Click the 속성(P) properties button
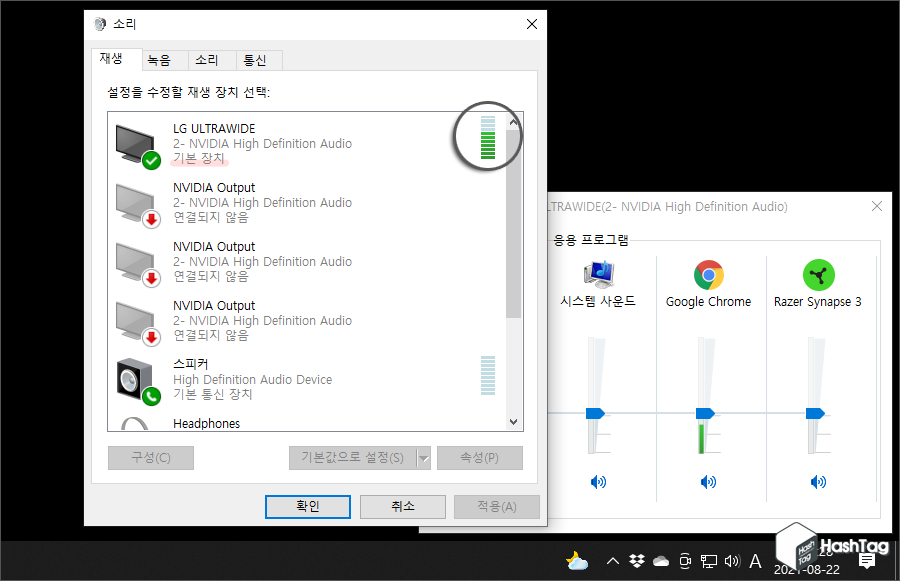The height and width of the screenshot is (581, 900). (479, 457)
